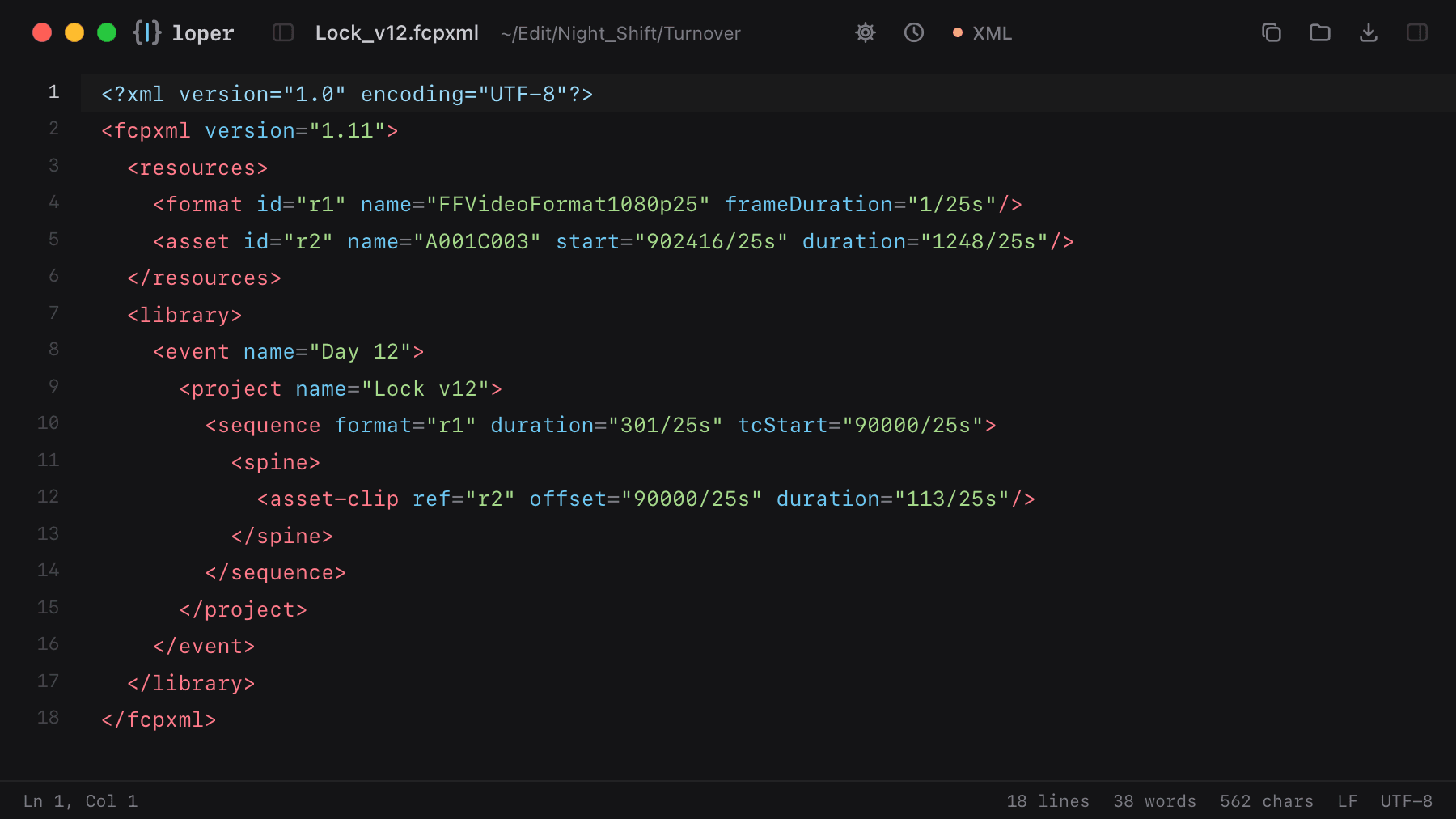Click the 562 chars status entry
This screenshot has height=819, width=1456.
pos(1267,801)
